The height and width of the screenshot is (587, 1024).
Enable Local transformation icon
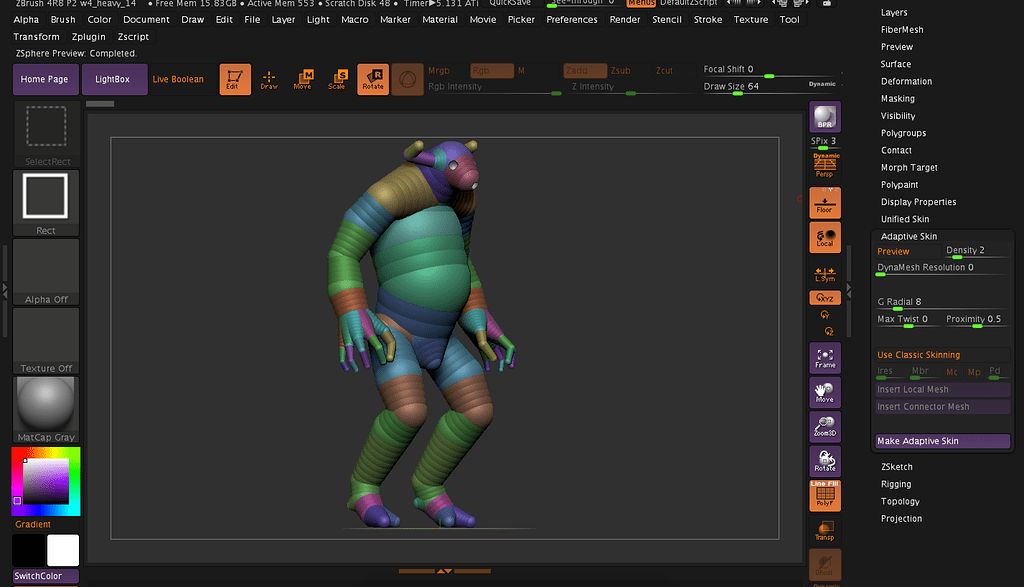(x=824, y=237)
